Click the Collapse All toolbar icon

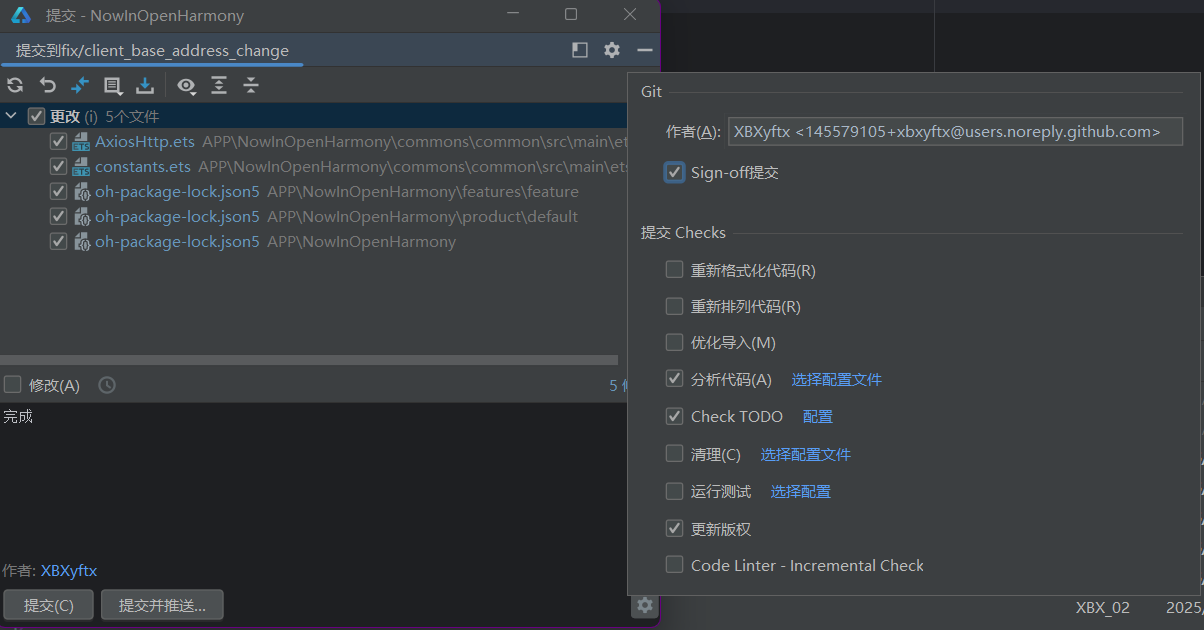pyautogui.click(x=251, y=86)
